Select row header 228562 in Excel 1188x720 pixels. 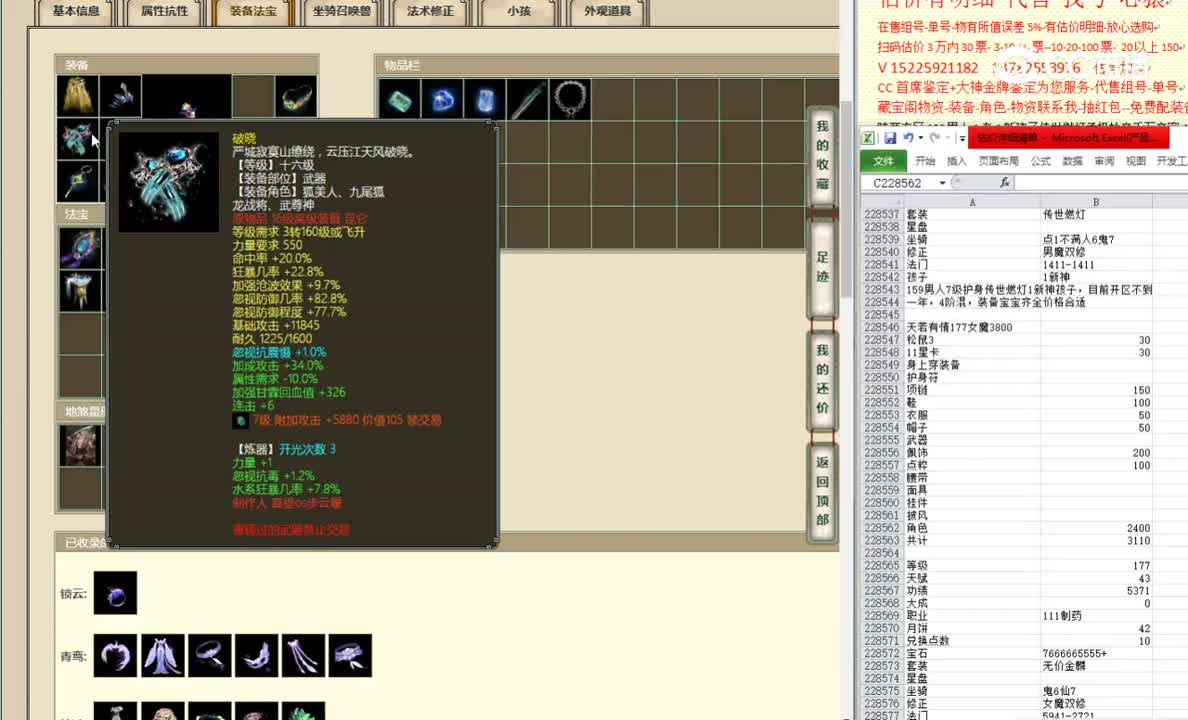point(882,528)
